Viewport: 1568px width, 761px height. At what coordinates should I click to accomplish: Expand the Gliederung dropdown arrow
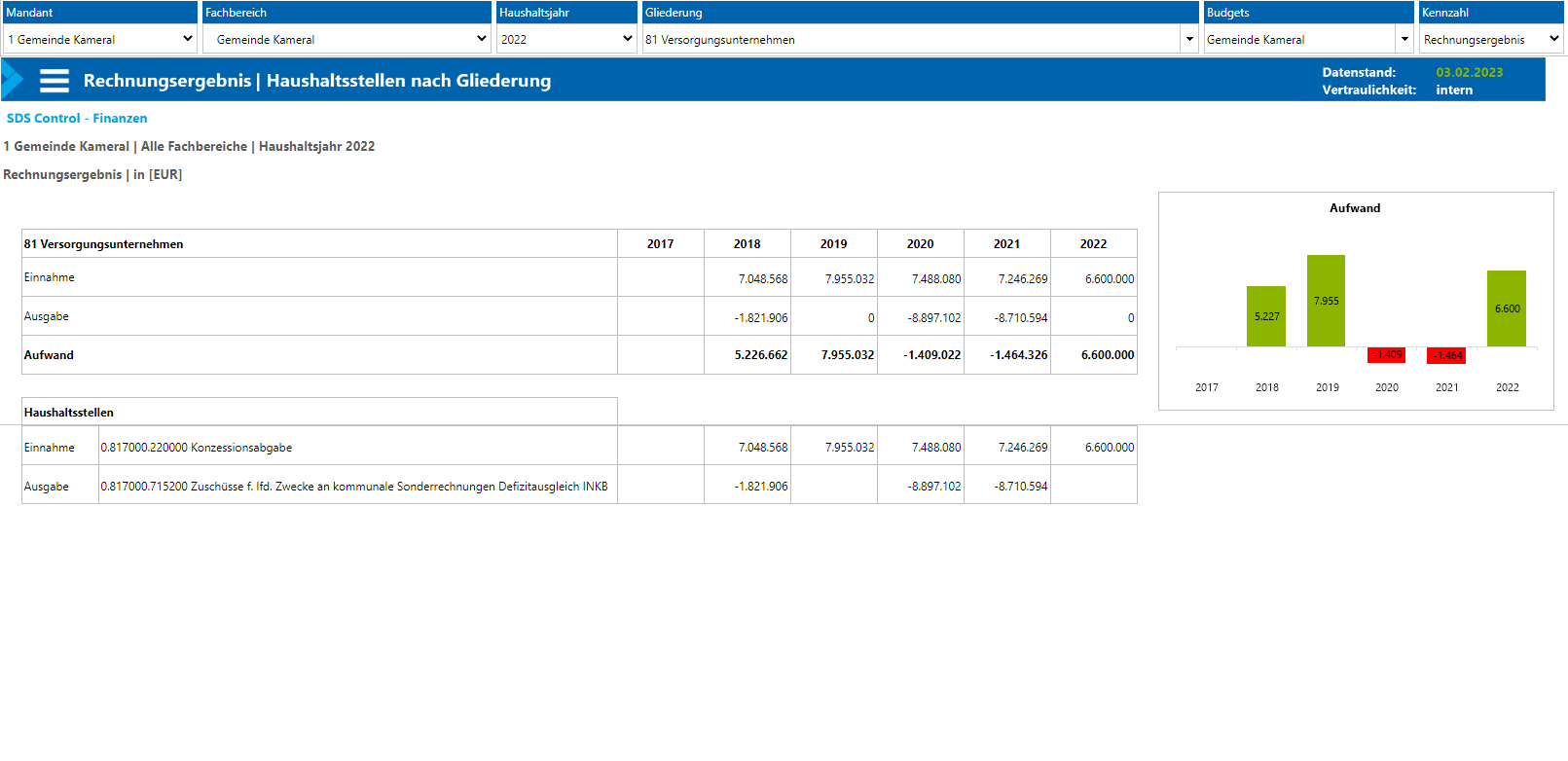[x=1189, y=39]
